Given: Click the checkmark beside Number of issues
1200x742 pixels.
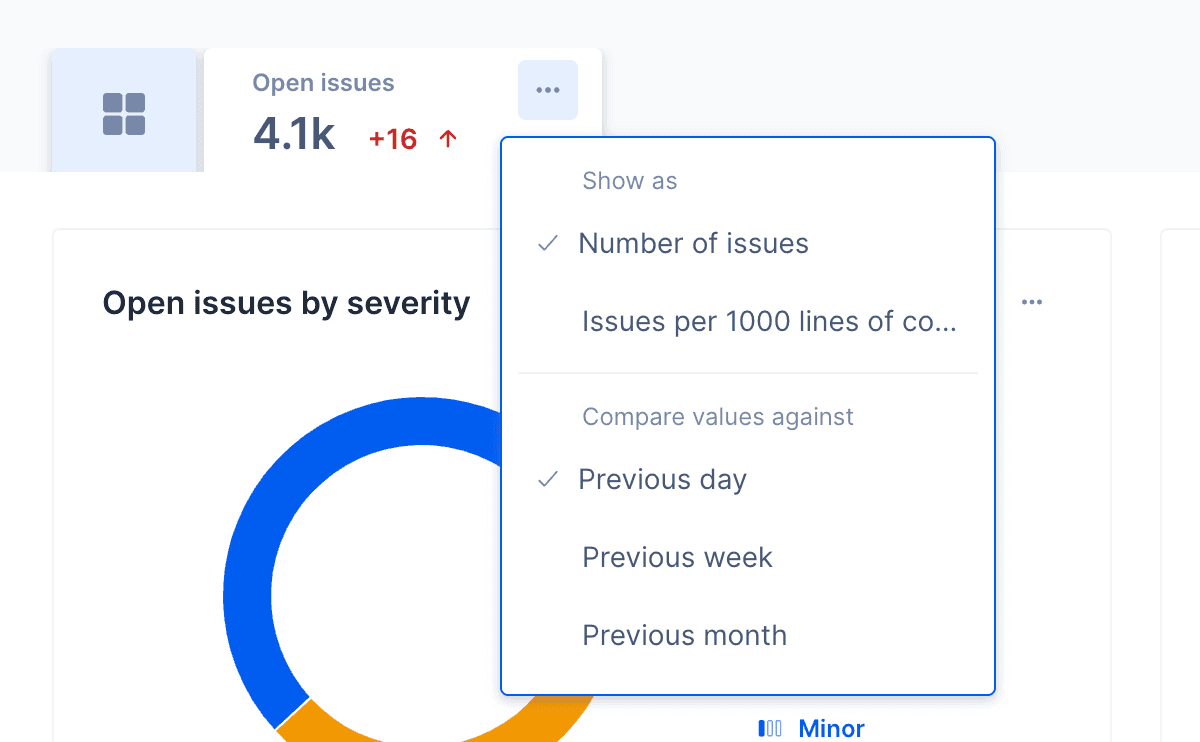Looking at the screenshot, I should [547, 242].
